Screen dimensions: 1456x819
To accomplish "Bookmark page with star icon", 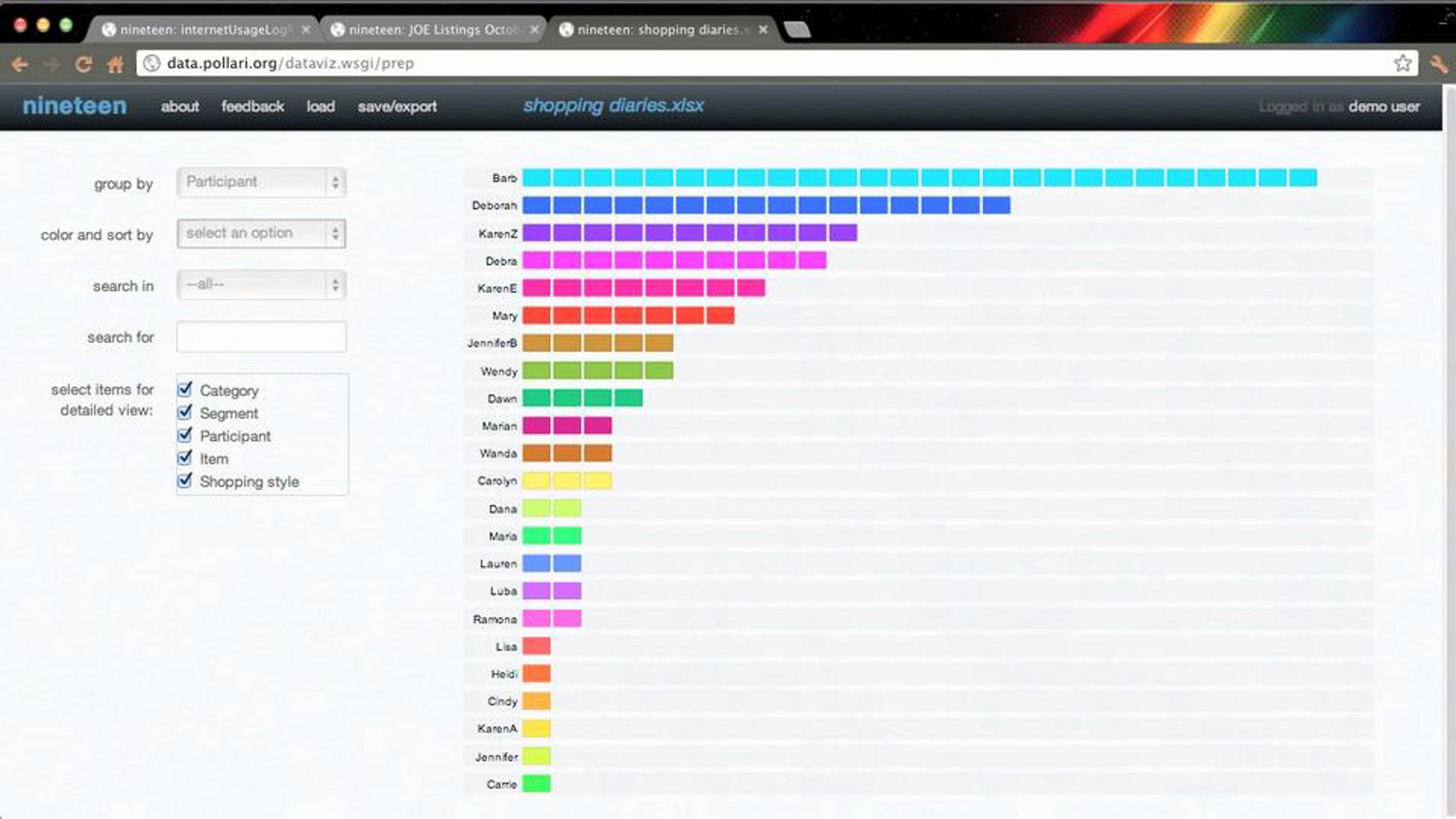I will [1402, 63].
